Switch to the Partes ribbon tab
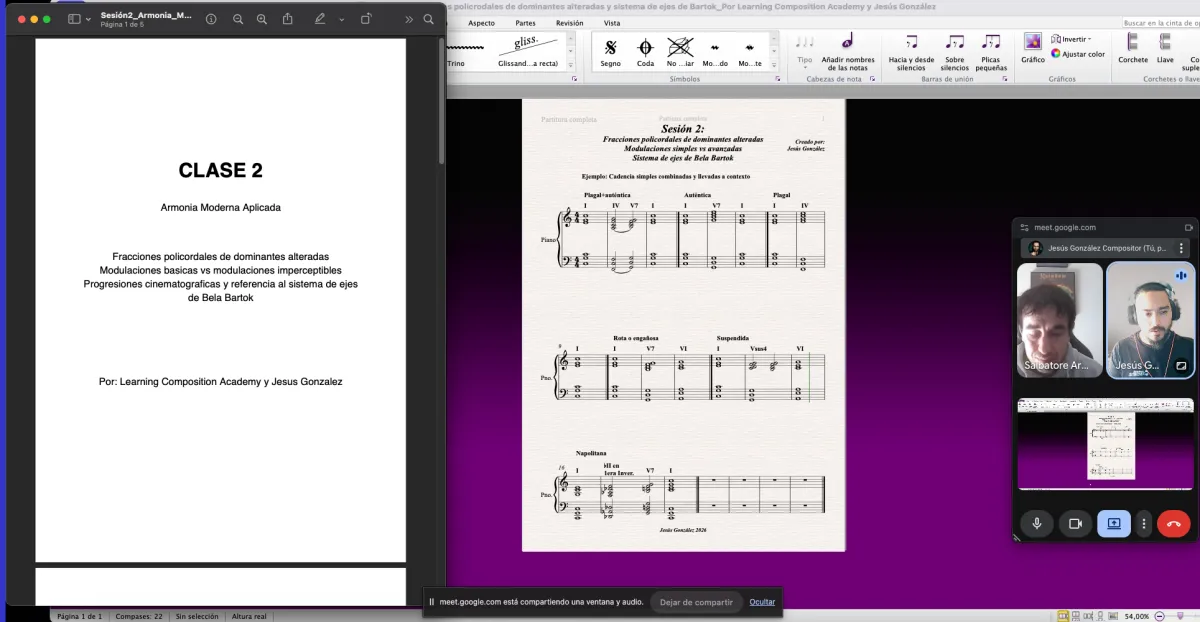This screenshot has height=622, width=1200. (525, 22)
